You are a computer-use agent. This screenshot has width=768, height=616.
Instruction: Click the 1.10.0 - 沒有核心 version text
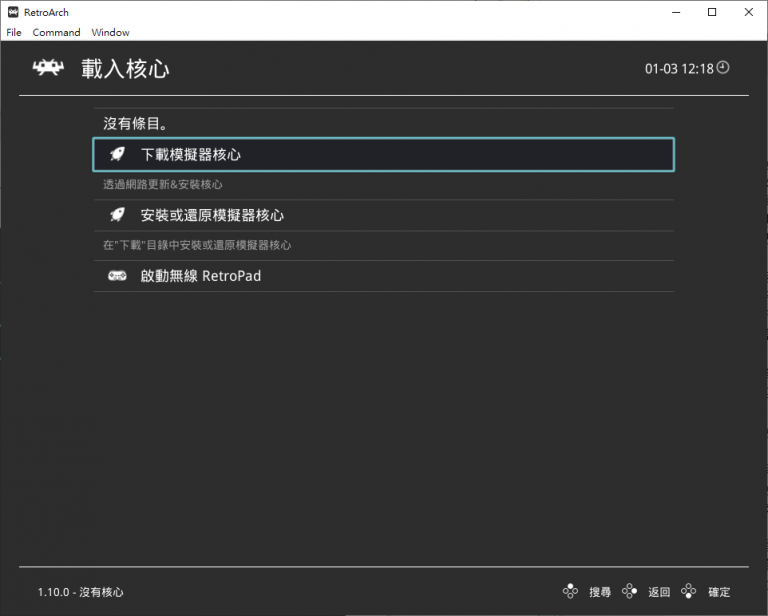pos(80,592)
